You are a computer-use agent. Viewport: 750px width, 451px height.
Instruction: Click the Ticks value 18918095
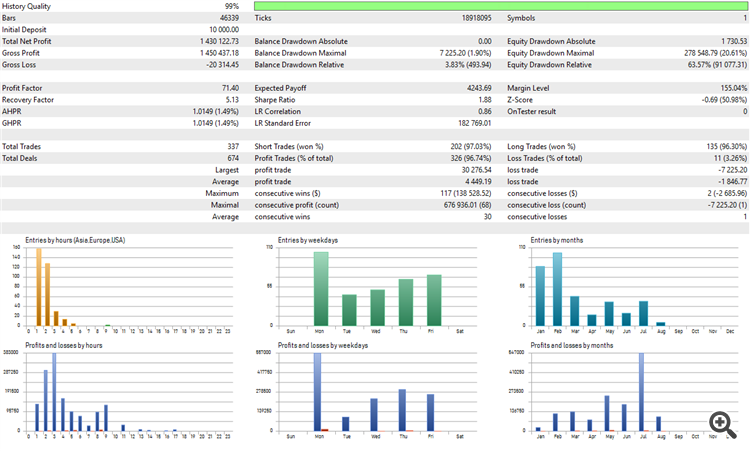click(476, 18)
